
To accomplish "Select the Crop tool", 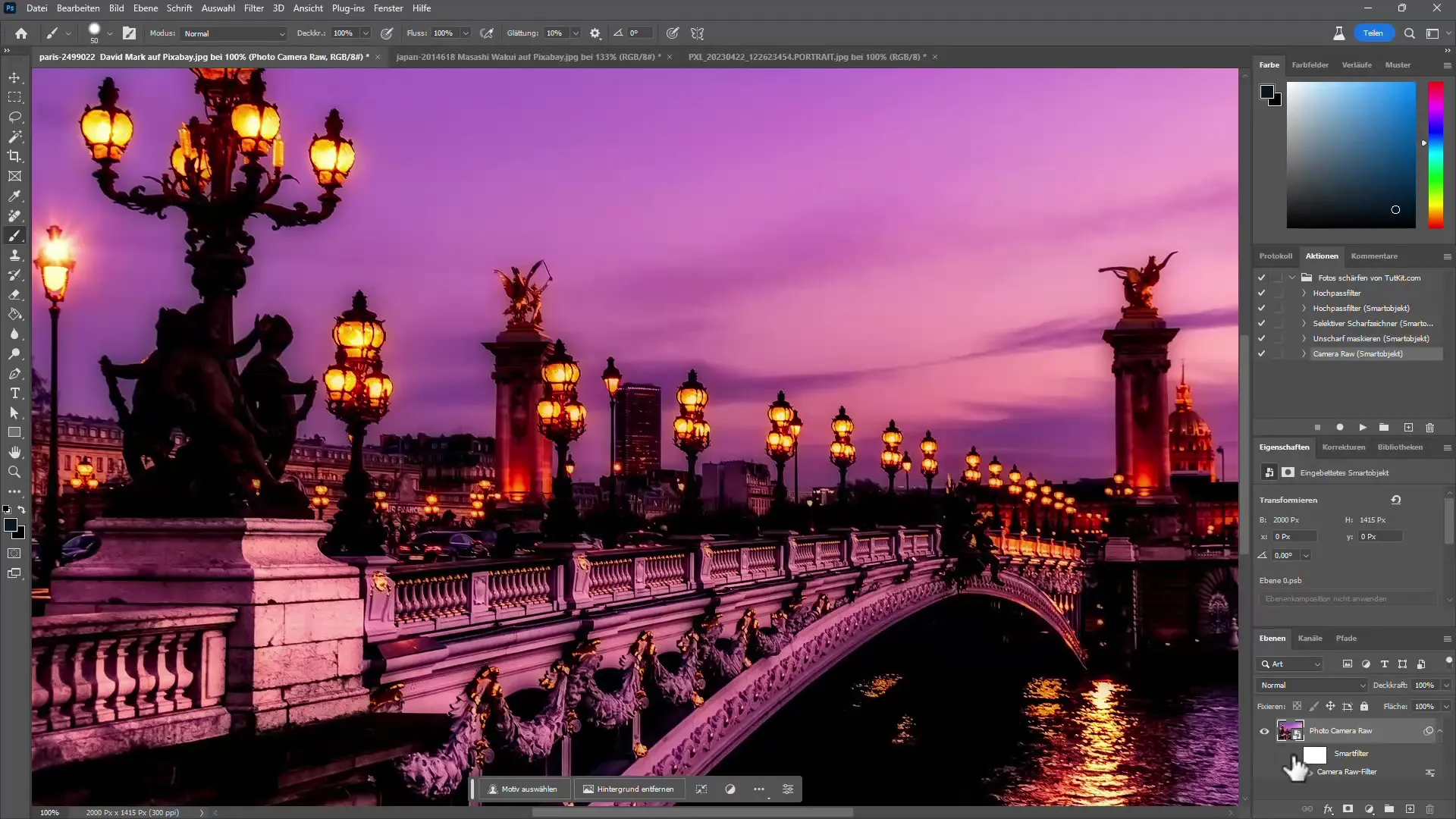I will [15, 157].
